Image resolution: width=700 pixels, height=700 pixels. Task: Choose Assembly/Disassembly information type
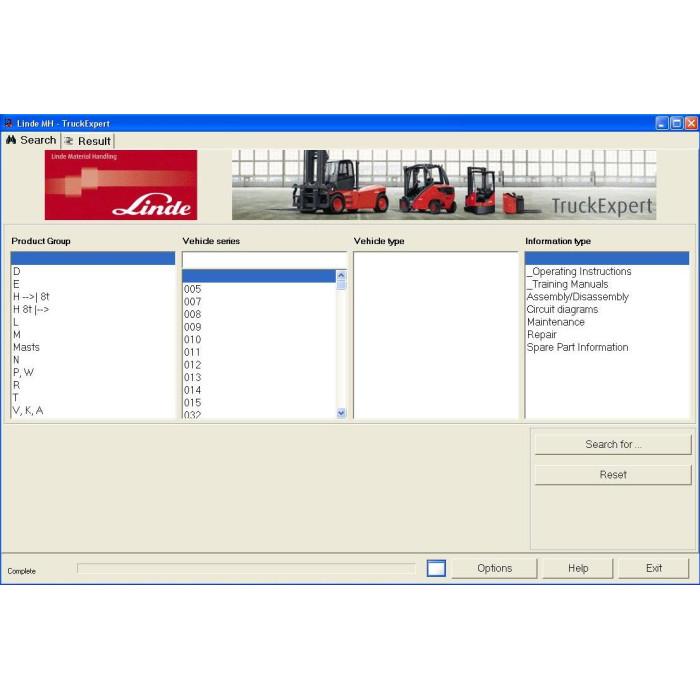click(607, 296)
